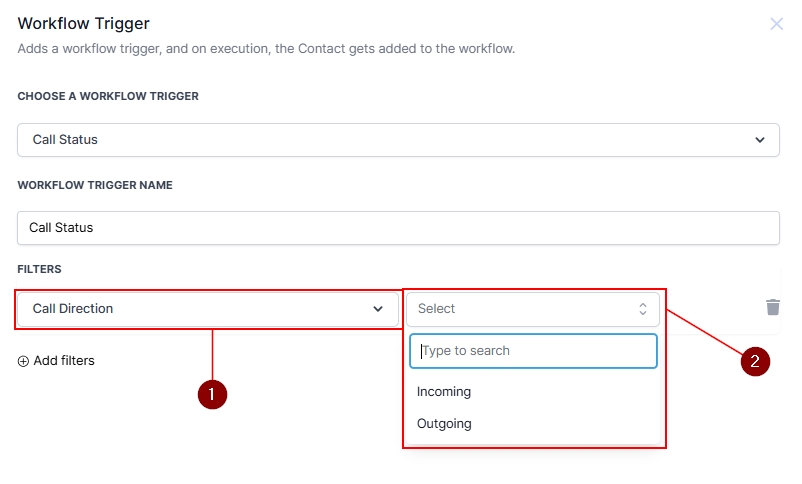The height and width of the screenshot is (484, 802).
Task: Click the Workflow Trigger Name text input
Action: [x=398, y=228]
